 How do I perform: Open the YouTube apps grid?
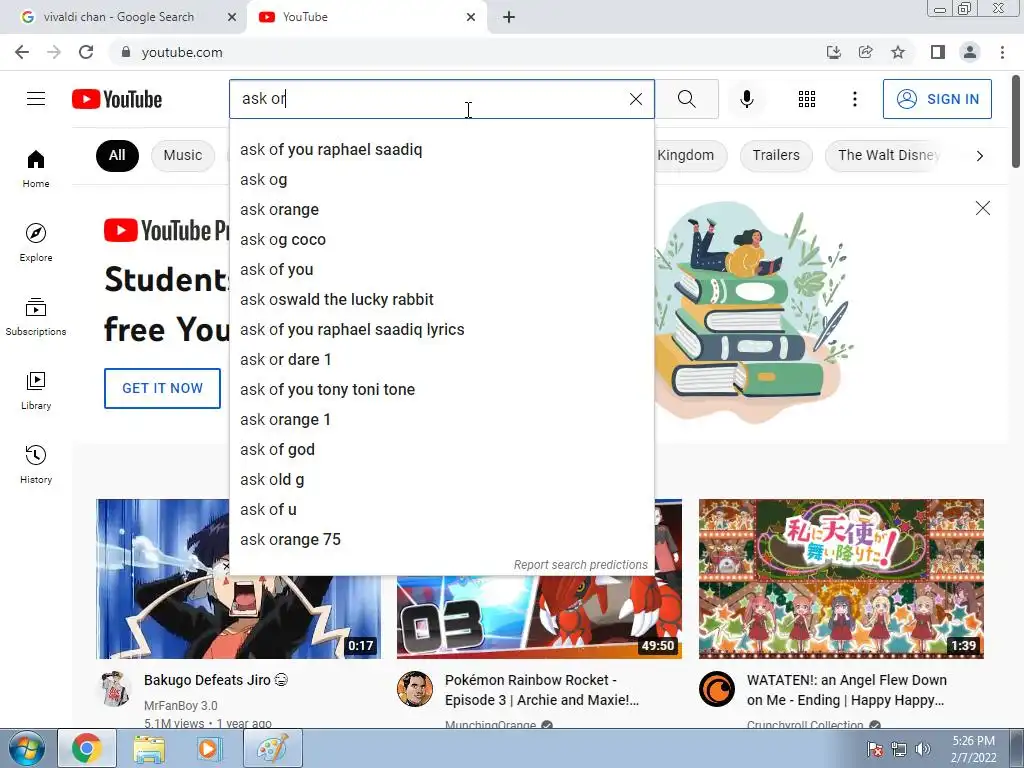coord(807,99)
